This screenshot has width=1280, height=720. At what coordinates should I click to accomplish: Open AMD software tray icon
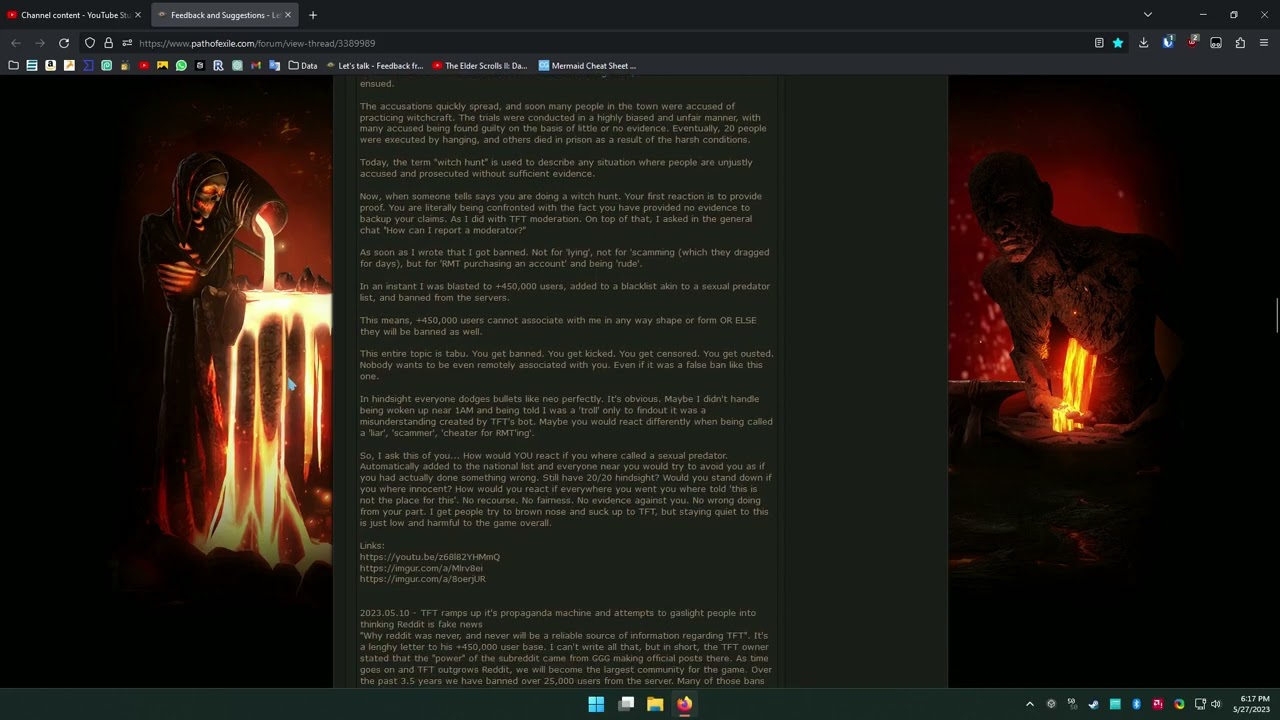coord(1158,704)
